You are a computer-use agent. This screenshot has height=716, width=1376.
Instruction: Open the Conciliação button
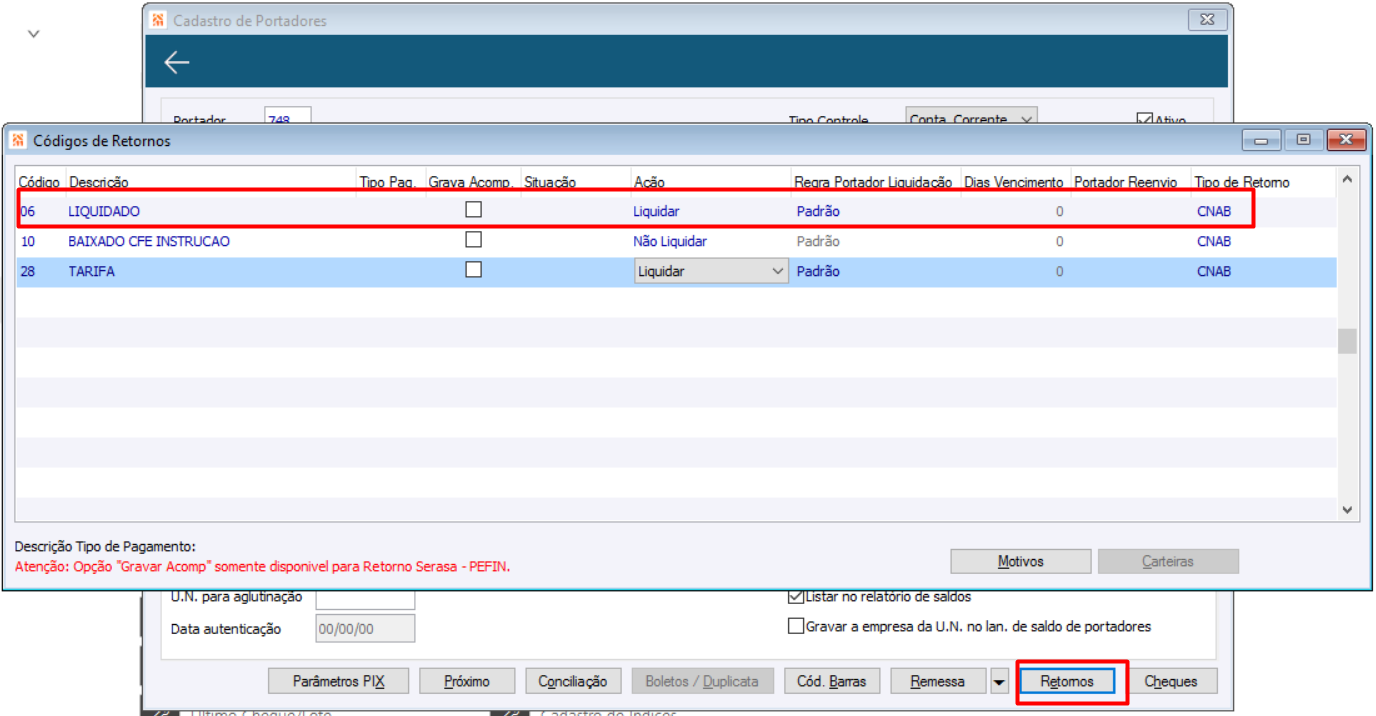pyautogui.click(x=573, y=682)
